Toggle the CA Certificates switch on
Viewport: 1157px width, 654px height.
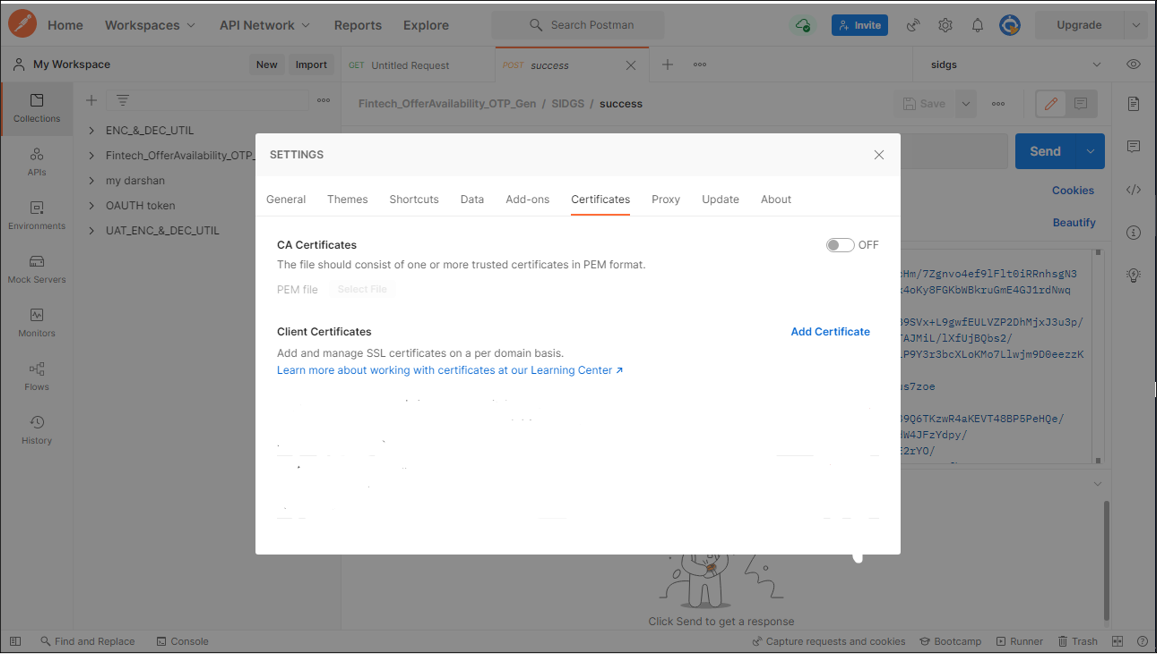(x=839, y=245)
